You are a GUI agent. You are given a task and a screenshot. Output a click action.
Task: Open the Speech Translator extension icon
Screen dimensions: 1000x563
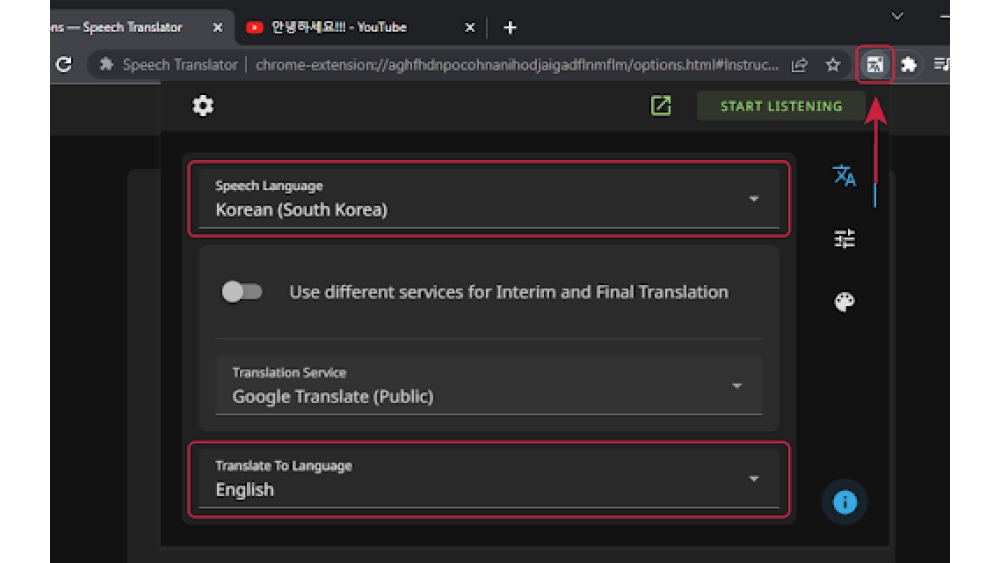(874, 64)
